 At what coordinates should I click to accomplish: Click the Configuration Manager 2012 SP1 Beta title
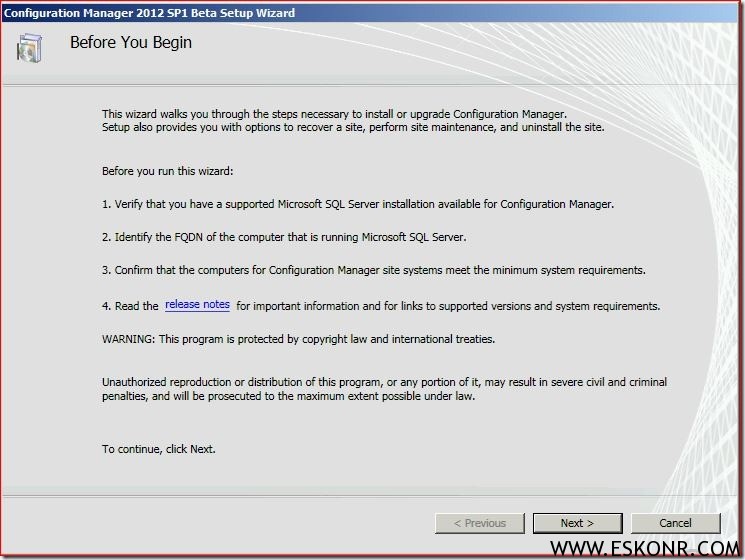[x=149, y=13]
